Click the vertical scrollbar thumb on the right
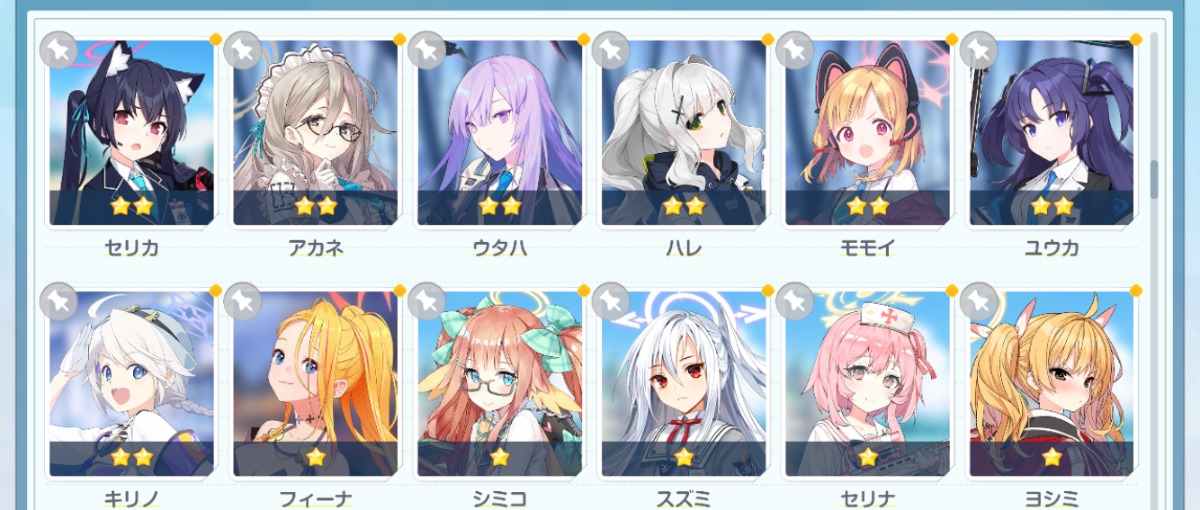The height and width of the screenshot is (510, 1200). point(1154,179)
